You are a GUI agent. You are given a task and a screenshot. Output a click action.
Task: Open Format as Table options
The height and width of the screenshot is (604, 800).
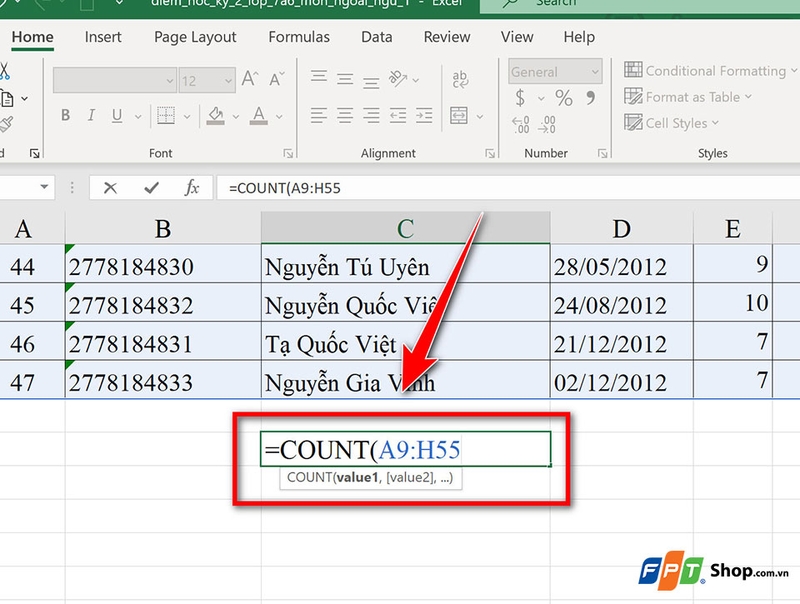tap(690, 97)
